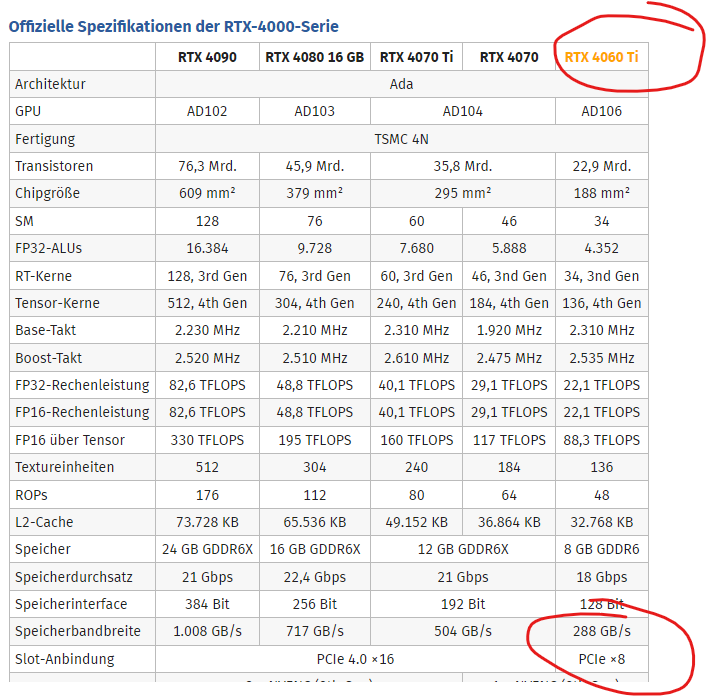Select the "16.384" FP32-ALUs value
The image size is (707, 696).
pos(207,248)
